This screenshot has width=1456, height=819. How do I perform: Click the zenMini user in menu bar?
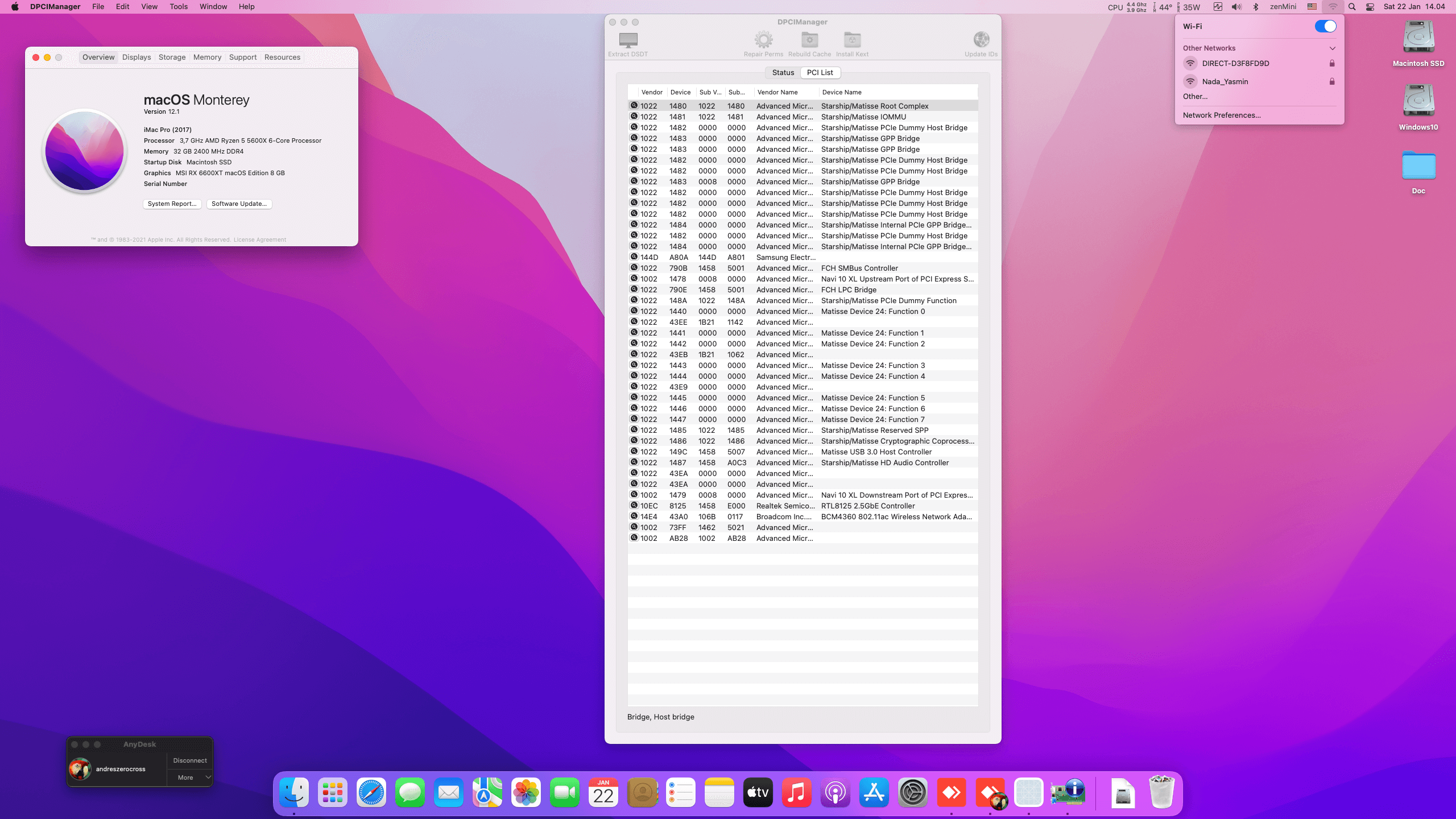tap(1283, 7)
